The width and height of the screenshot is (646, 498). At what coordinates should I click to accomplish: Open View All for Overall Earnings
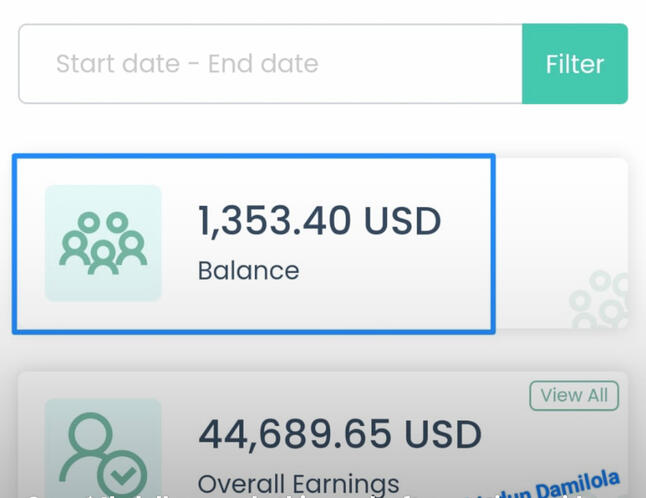[574, 395]
